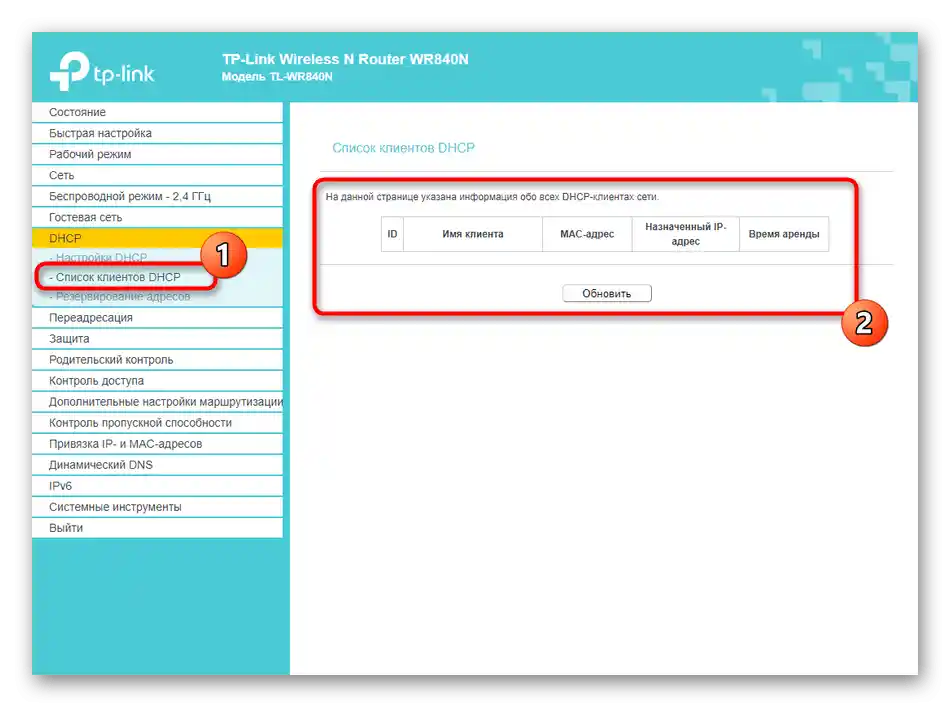This screenshot has width=950, height=707.
Task: Open Резервирование адресов submenu item
Action: 120,296
